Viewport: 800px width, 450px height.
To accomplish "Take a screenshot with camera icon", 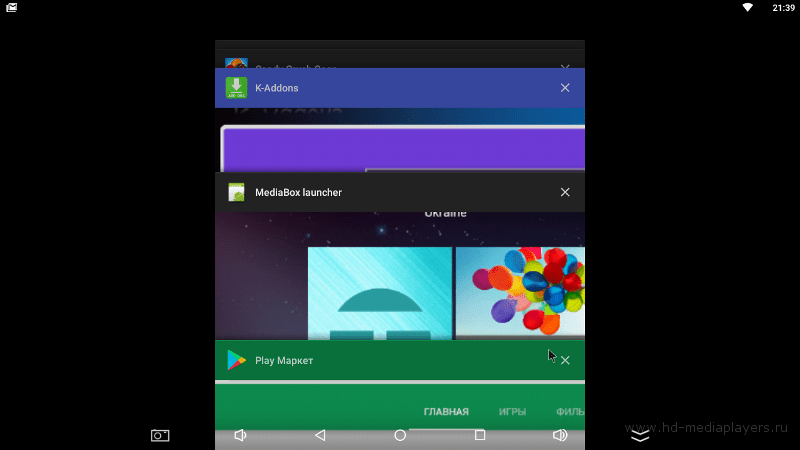I will pos(160,435).
